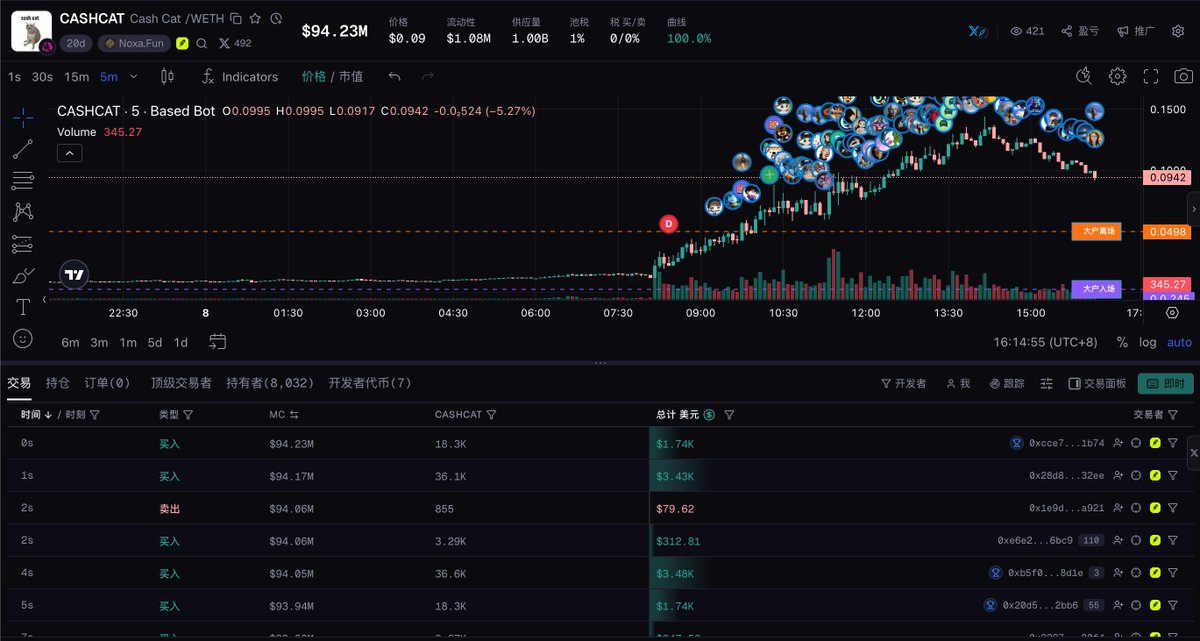Open the forecast measurement tool
The width and height of the screenshot is (1200, 641).
pos(22,244)
